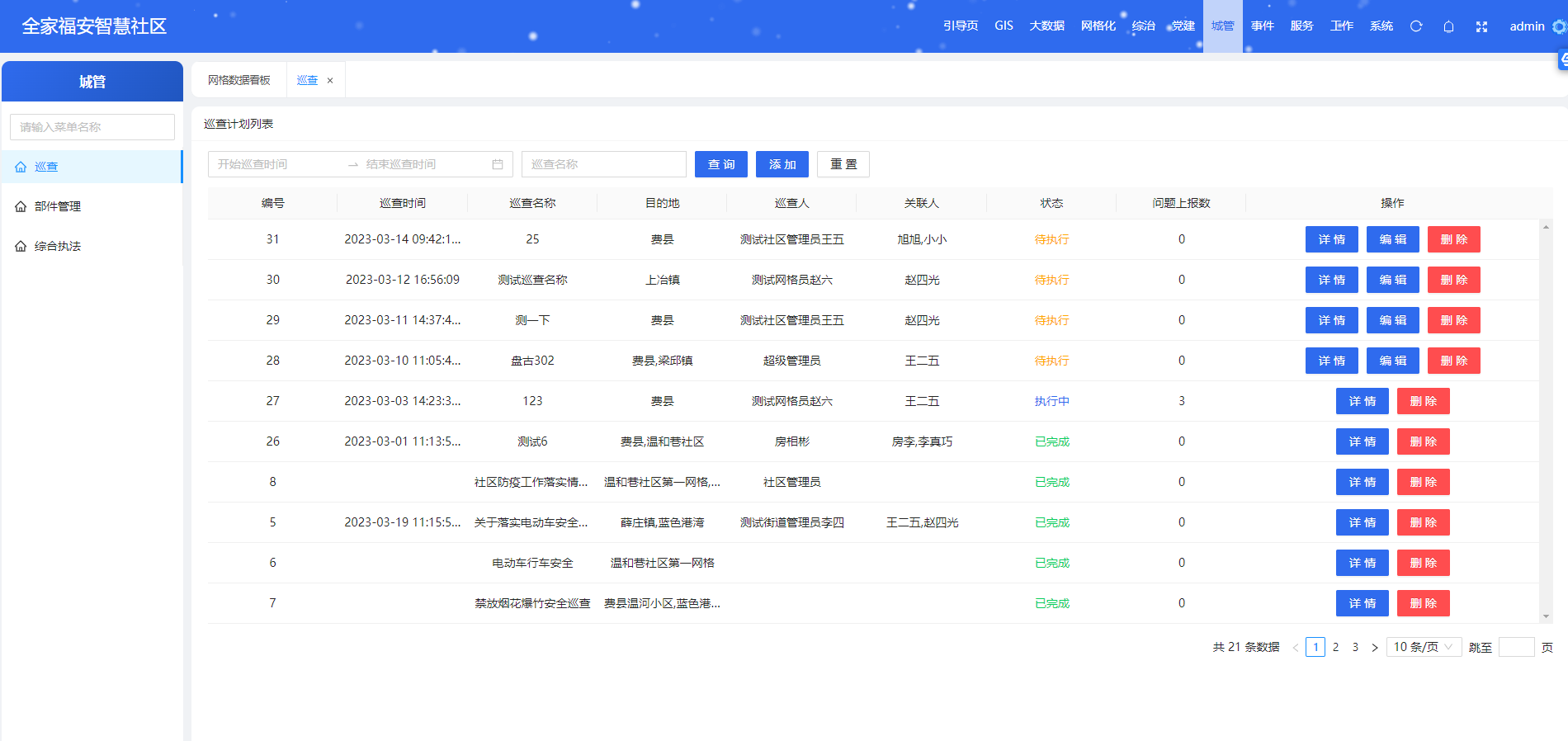
Task: Click 删除 for row 5
Action: pos(1424,522)
